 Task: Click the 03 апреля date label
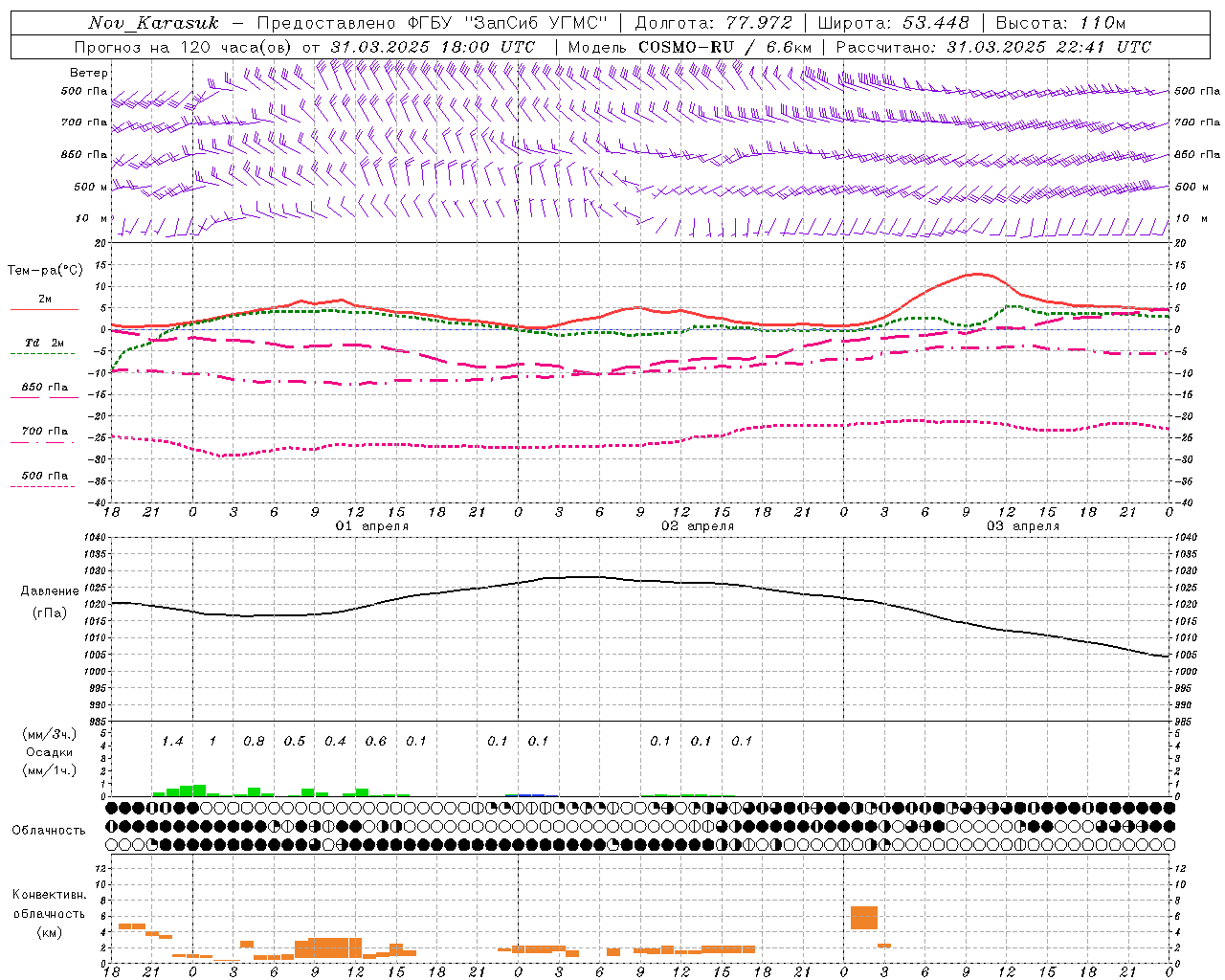click(1023, 526)
